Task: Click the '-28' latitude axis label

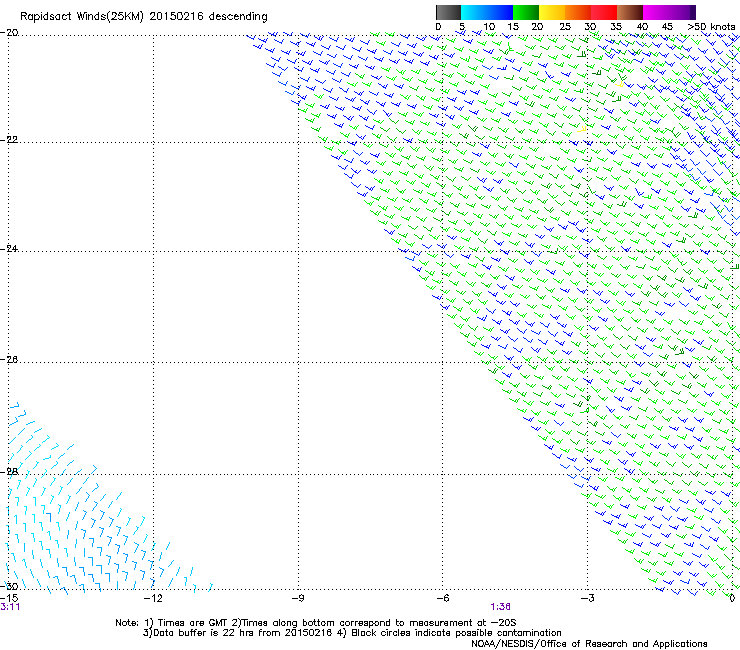Action: click(x=9, y=472)
